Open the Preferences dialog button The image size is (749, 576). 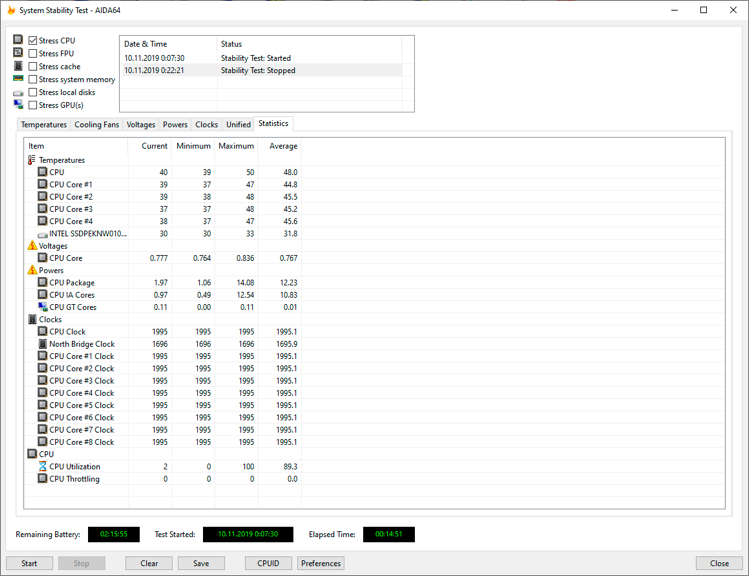coord(321,563)
